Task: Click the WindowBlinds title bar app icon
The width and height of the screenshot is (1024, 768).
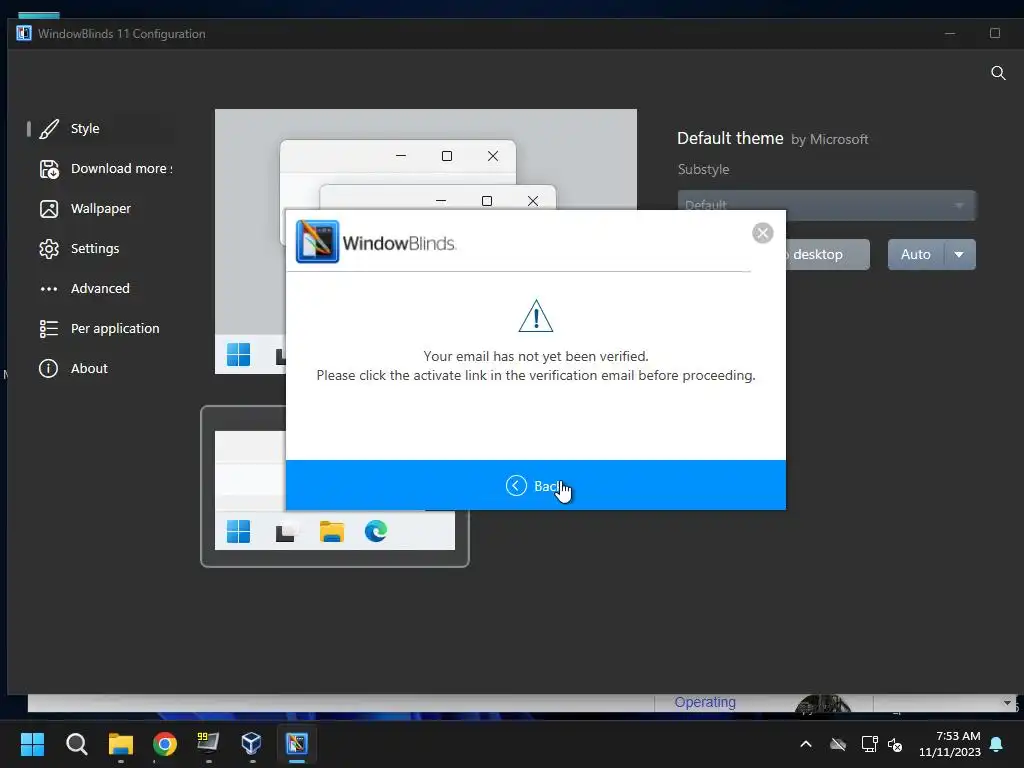Action: [x=24, y=33]
